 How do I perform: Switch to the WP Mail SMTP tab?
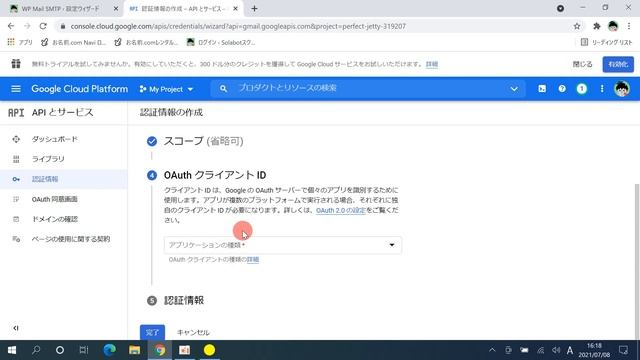[x=61, y=9]
